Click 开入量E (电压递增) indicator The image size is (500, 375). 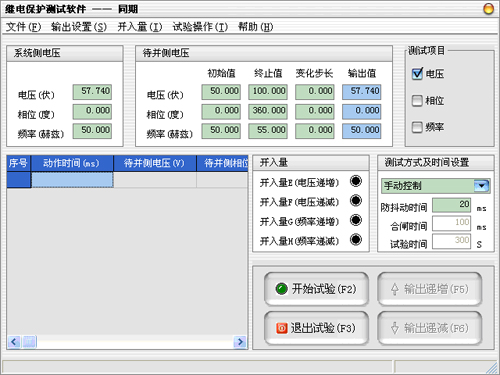tap(356, 181)
